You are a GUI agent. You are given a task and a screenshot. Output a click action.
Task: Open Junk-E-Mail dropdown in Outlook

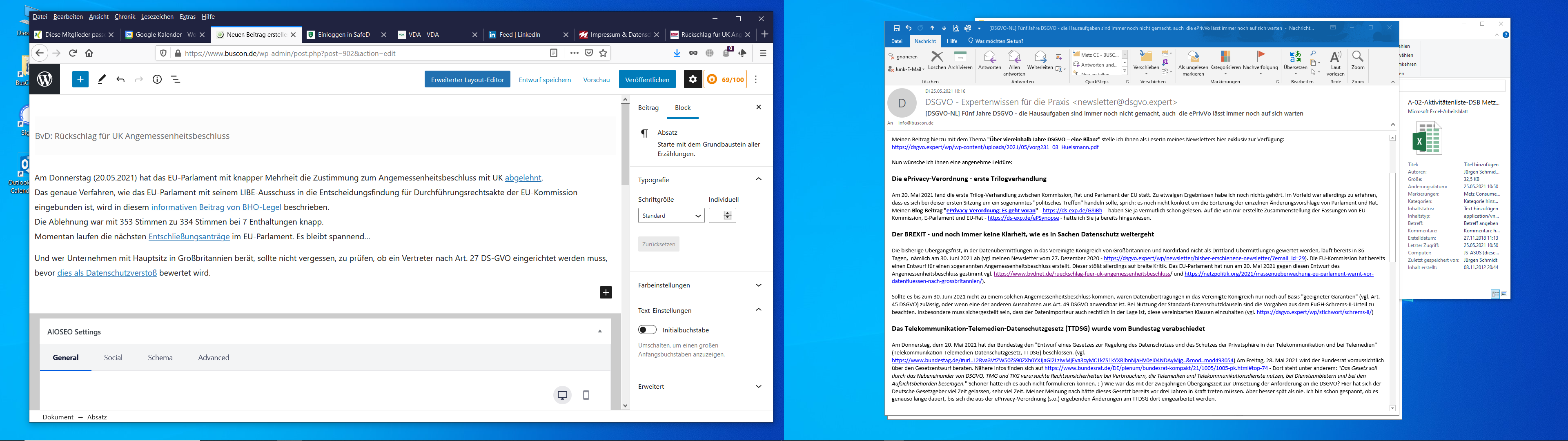906,69
